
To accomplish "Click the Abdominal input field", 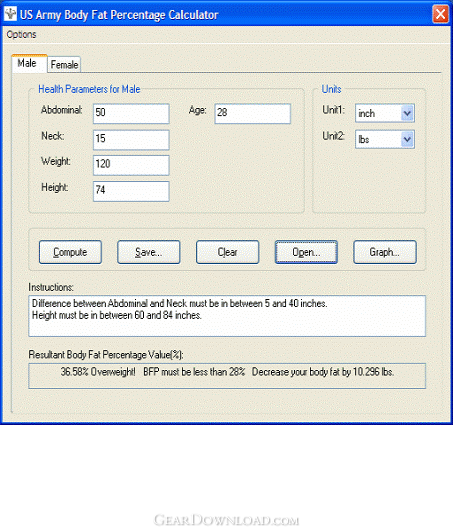I will tap(131, 113).
